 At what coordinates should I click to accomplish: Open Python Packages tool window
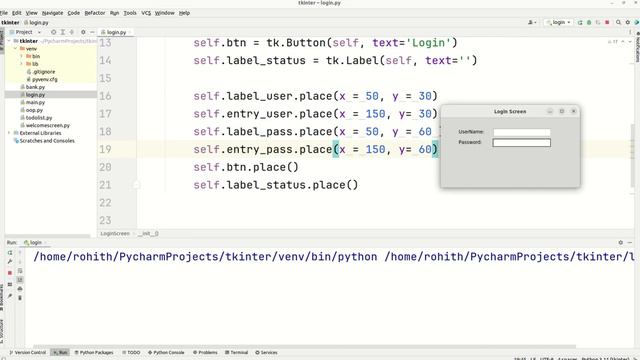[x=94, y=352]
